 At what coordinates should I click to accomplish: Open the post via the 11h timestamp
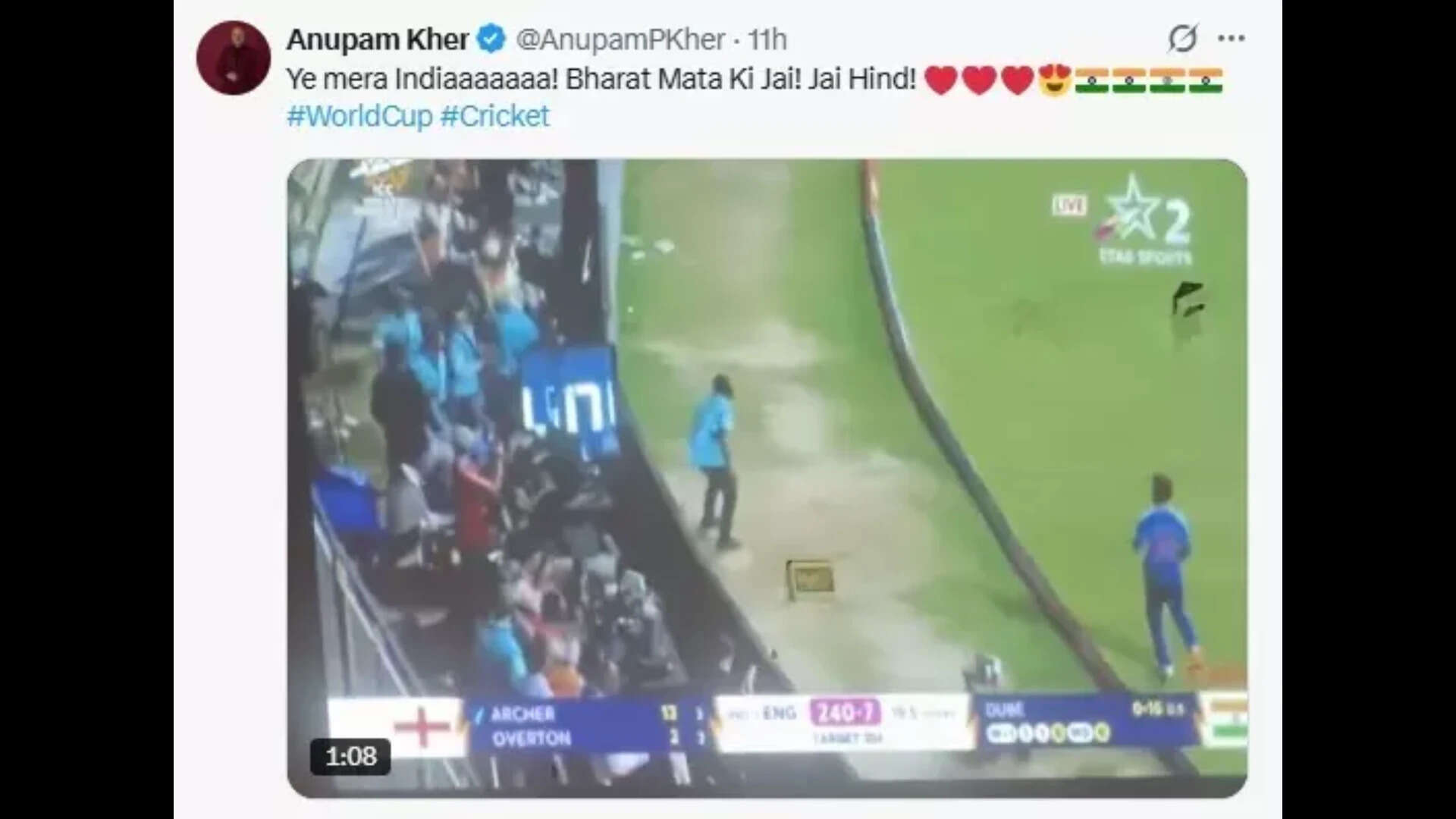(767, 39)
